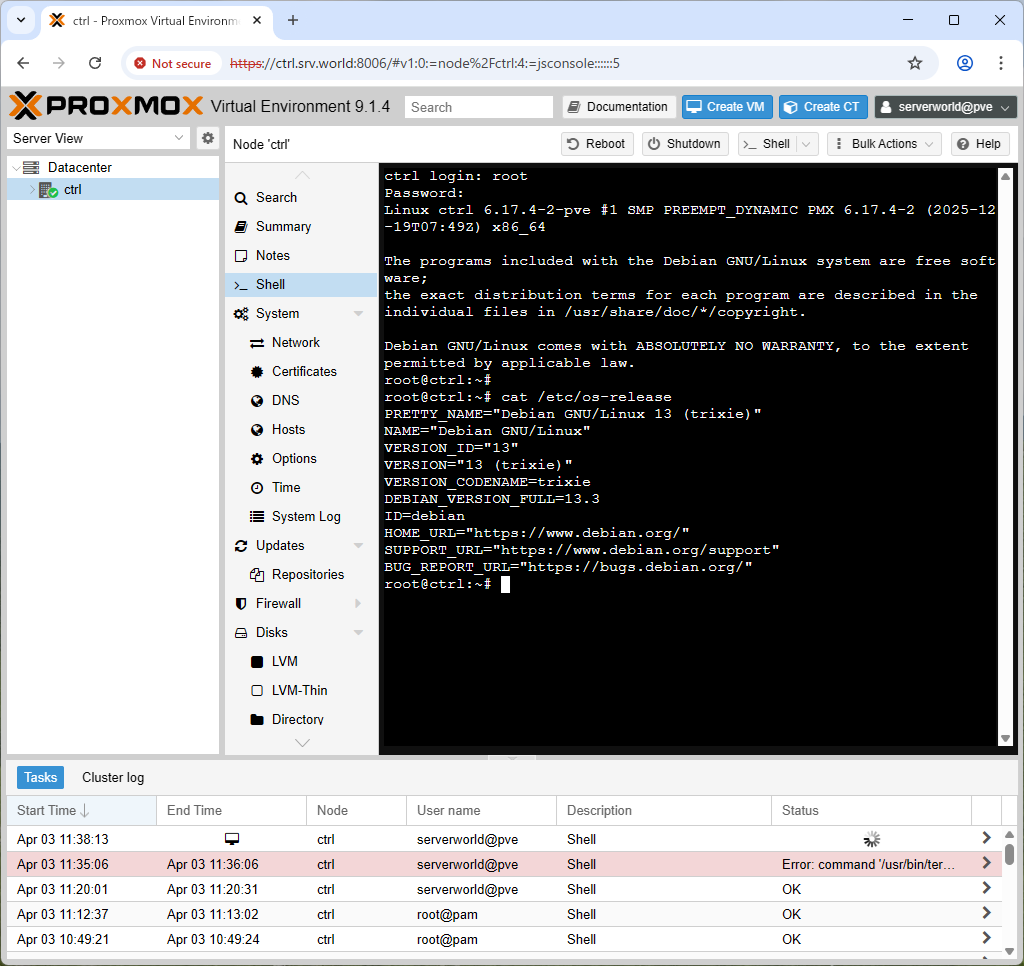Click the Hosts globe icon
The width and height of the screenshot is (1024, 966).
(x=257, y=430)
